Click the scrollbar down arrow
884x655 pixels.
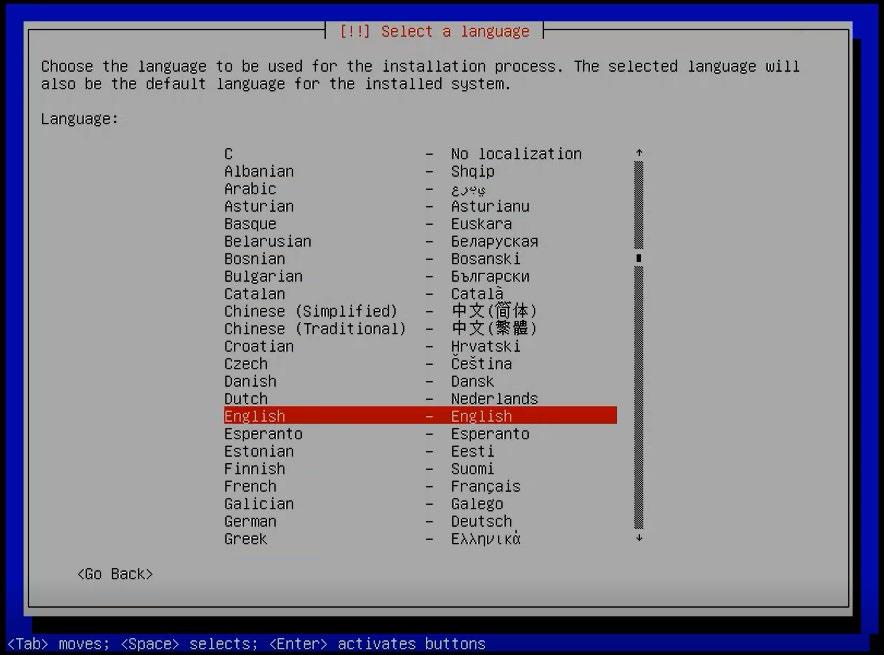(x=639, y=538)
